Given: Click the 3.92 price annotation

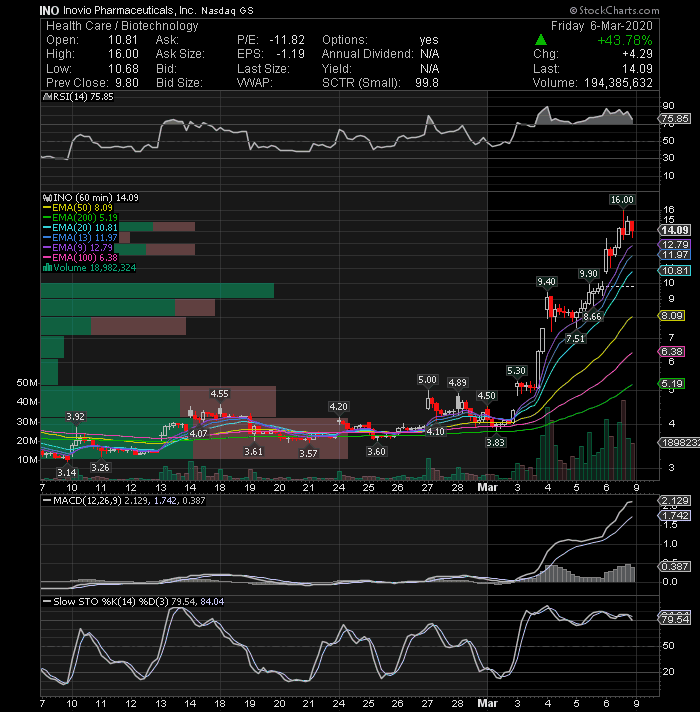Looking at the screenshot, I should pos(75,416).
